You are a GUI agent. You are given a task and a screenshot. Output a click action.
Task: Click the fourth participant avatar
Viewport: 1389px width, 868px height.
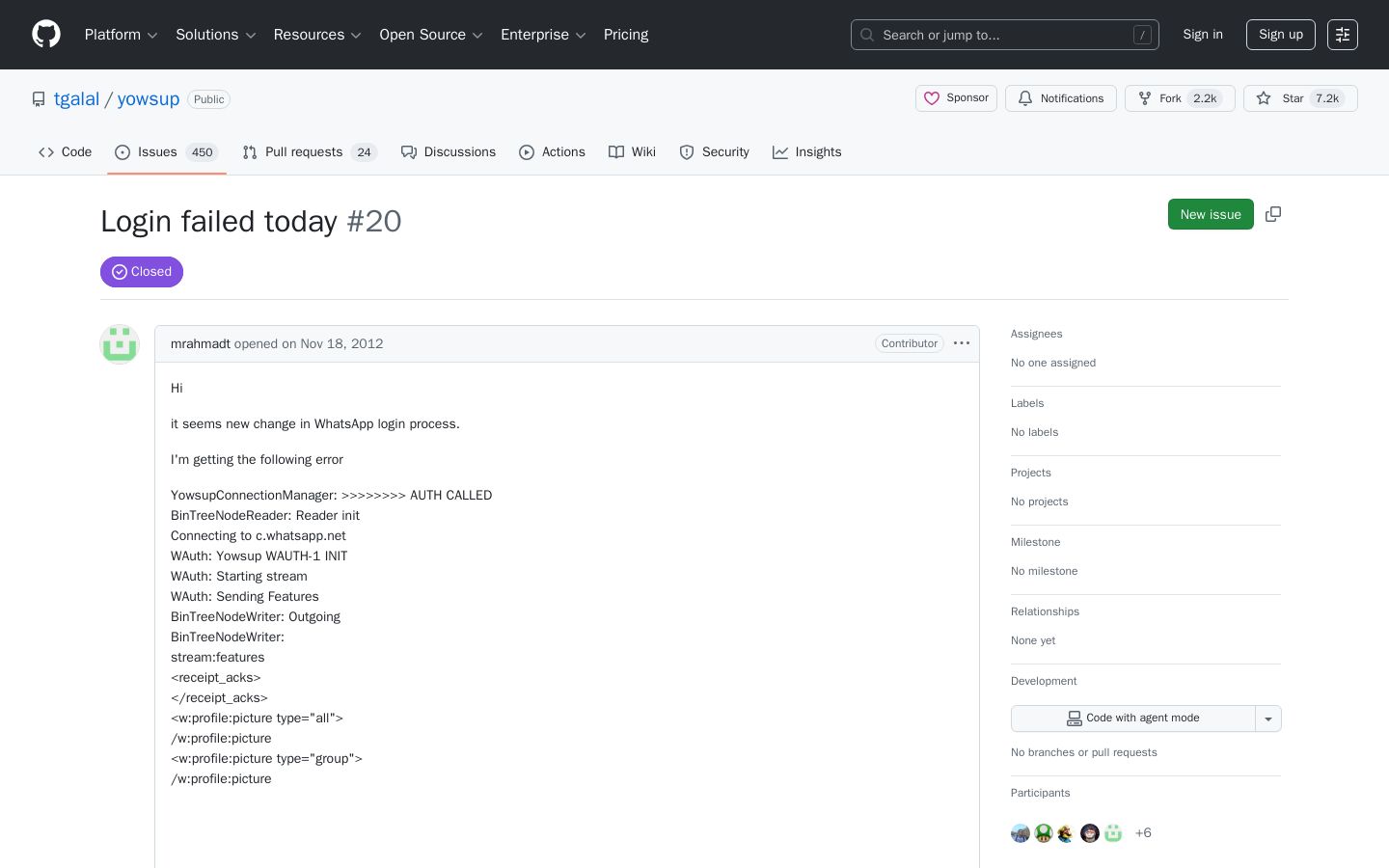pos(1090,833)
